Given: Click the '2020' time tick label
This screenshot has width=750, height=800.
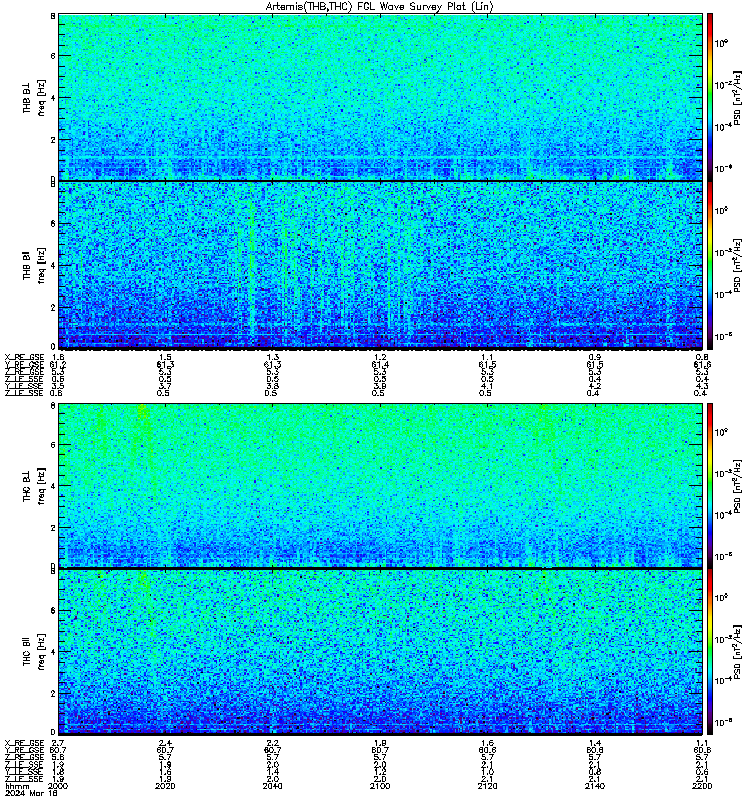Looking at the screenshot, I should click(x=165, y=786).
